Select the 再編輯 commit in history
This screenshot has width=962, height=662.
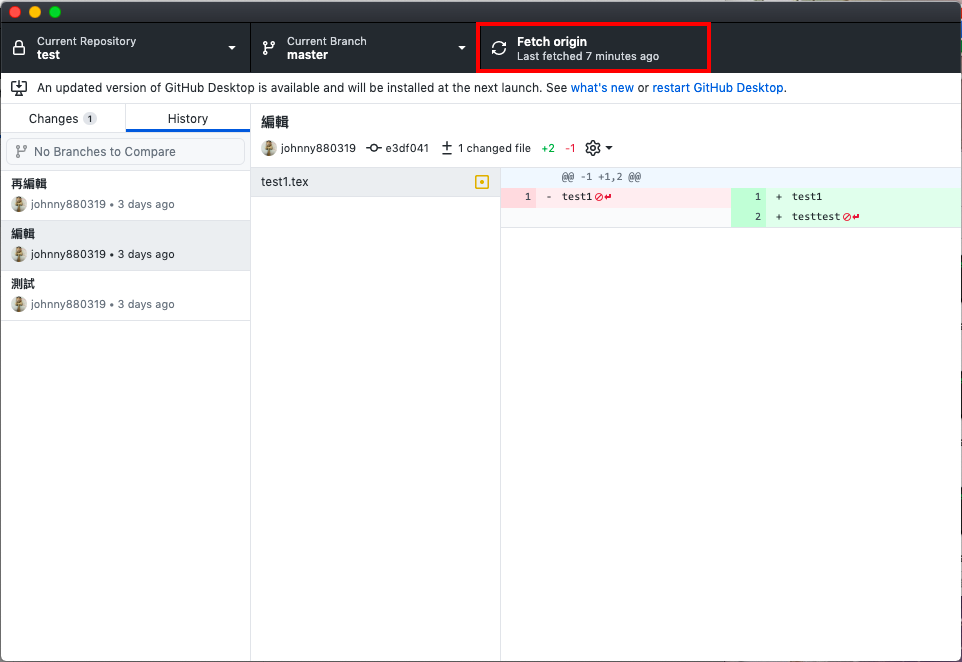pyautogui.click(x=125, y=195)
